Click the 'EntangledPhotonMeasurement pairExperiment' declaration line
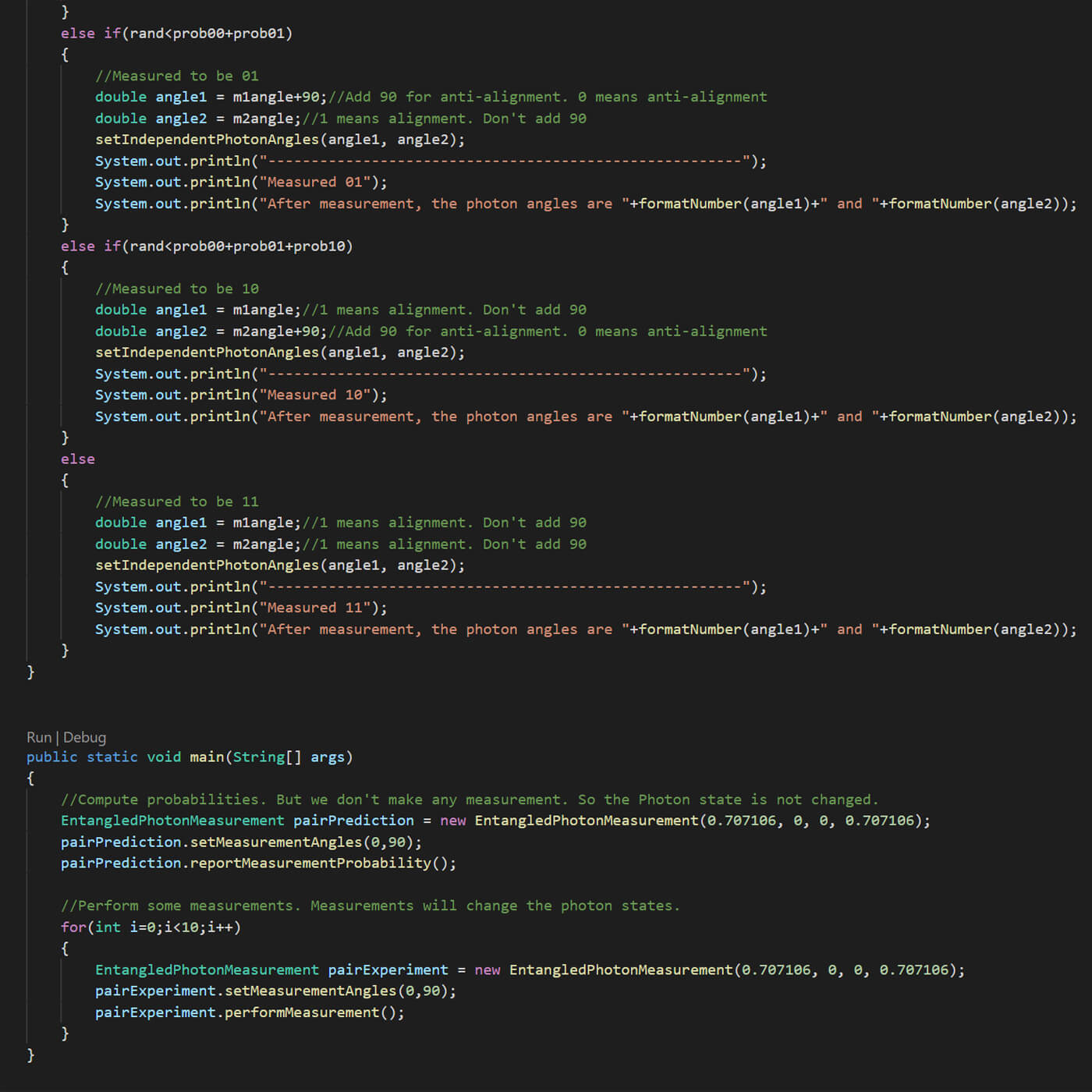1092x1092 pixels. click(x=530, y=970)
